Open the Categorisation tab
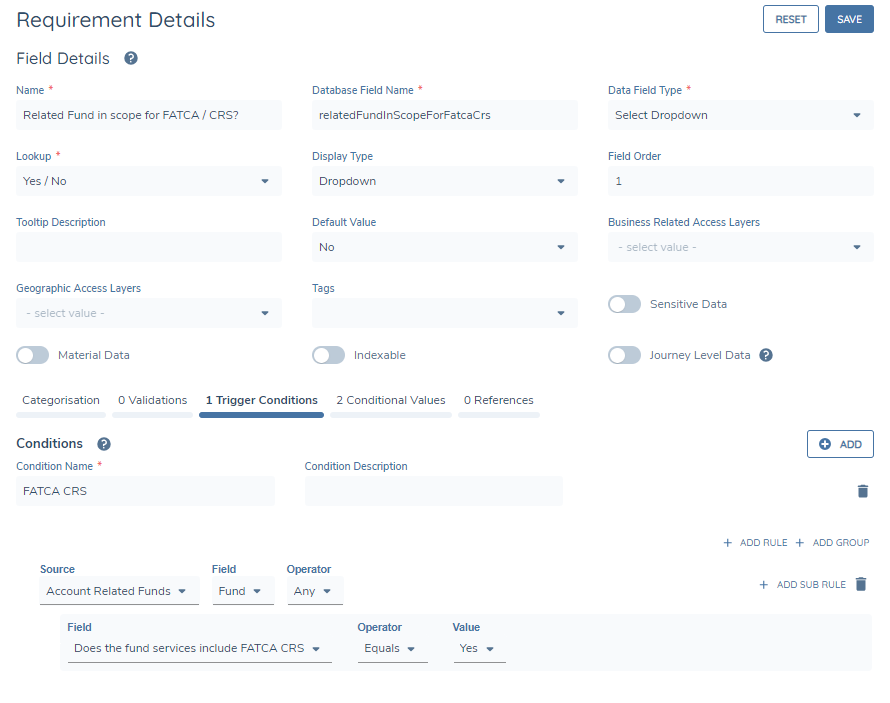The height and width of the screenshot is (703, 890). [x=60, y=399]
